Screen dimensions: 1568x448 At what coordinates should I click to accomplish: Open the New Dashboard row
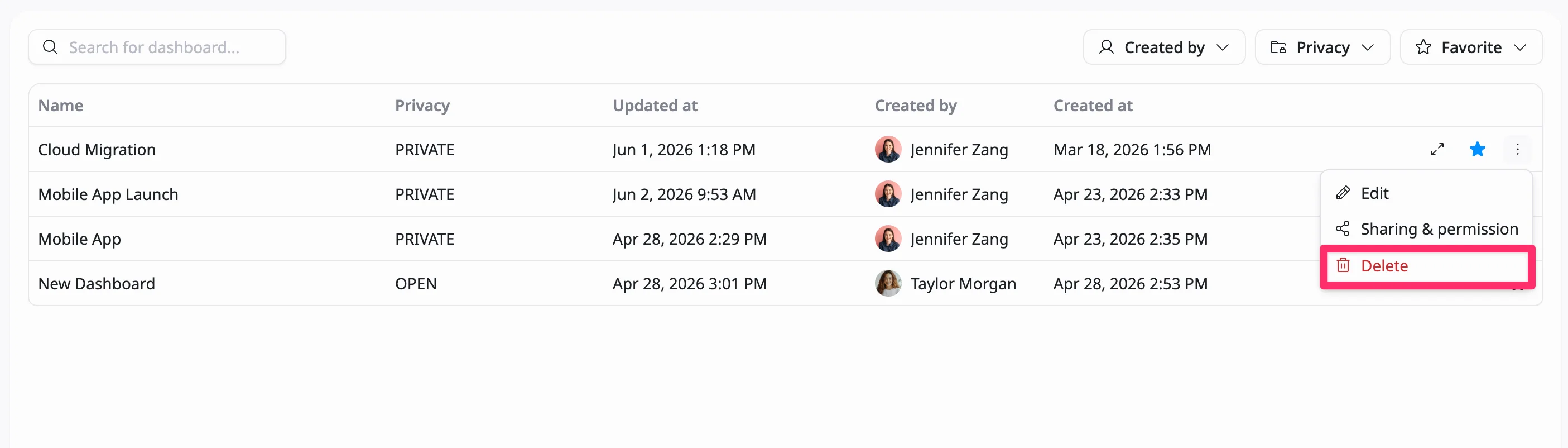[785, 283]
